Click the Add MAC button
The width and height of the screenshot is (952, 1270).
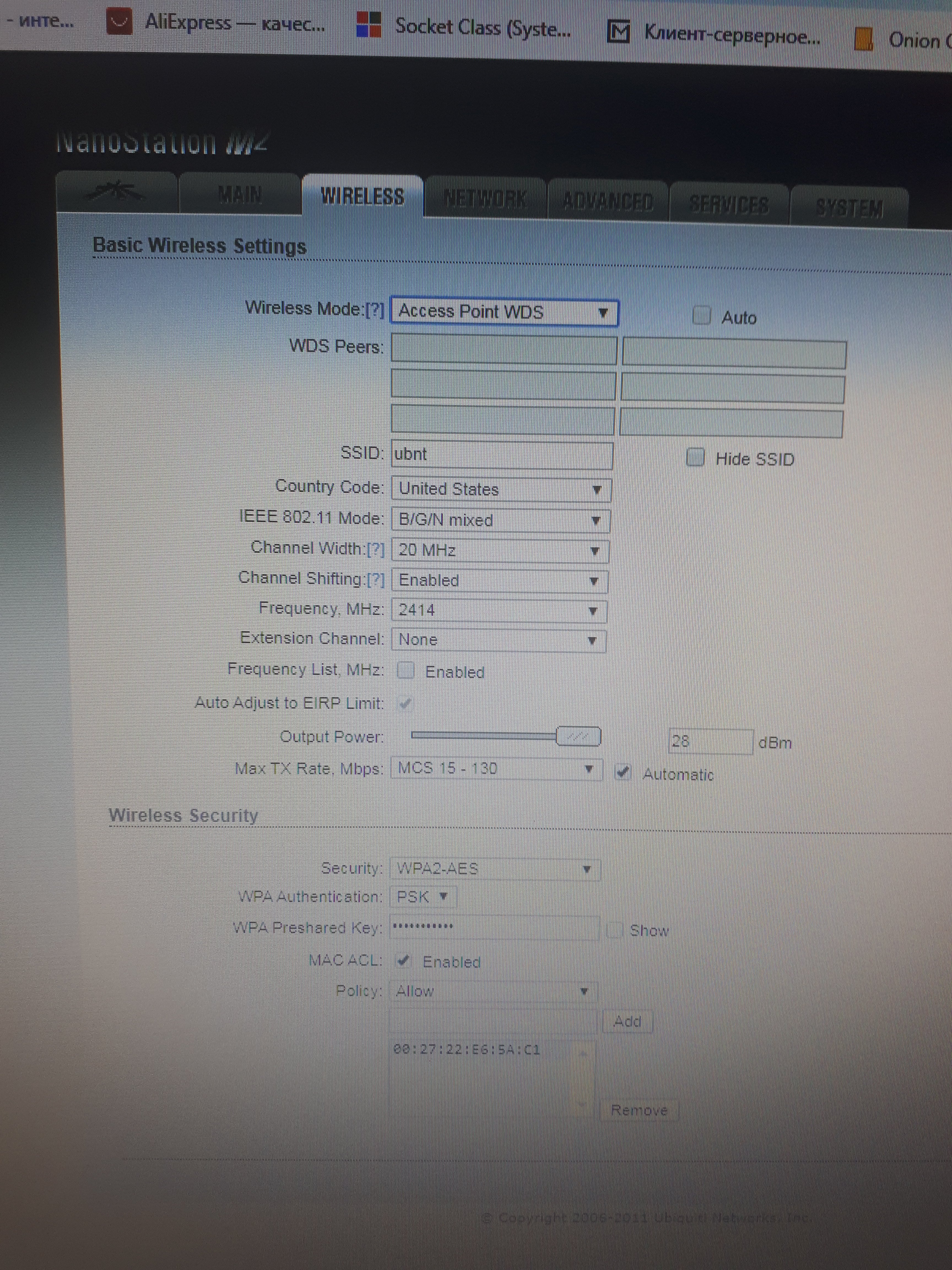pyautogui.click(x=627, y=1021)
